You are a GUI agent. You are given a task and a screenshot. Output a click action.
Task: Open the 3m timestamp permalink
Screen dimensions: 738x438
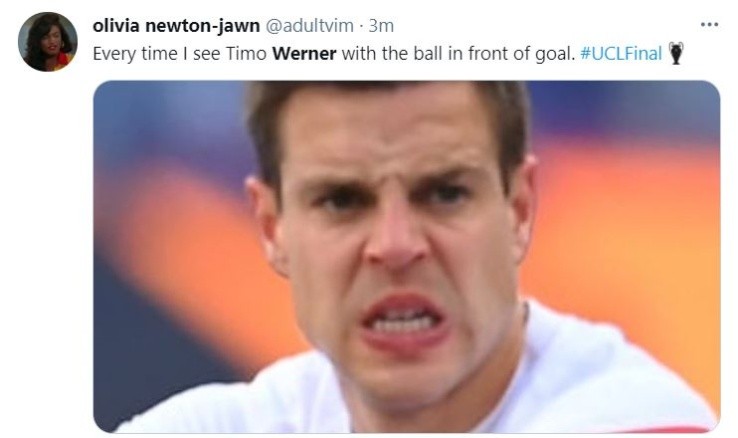[381, 25]
